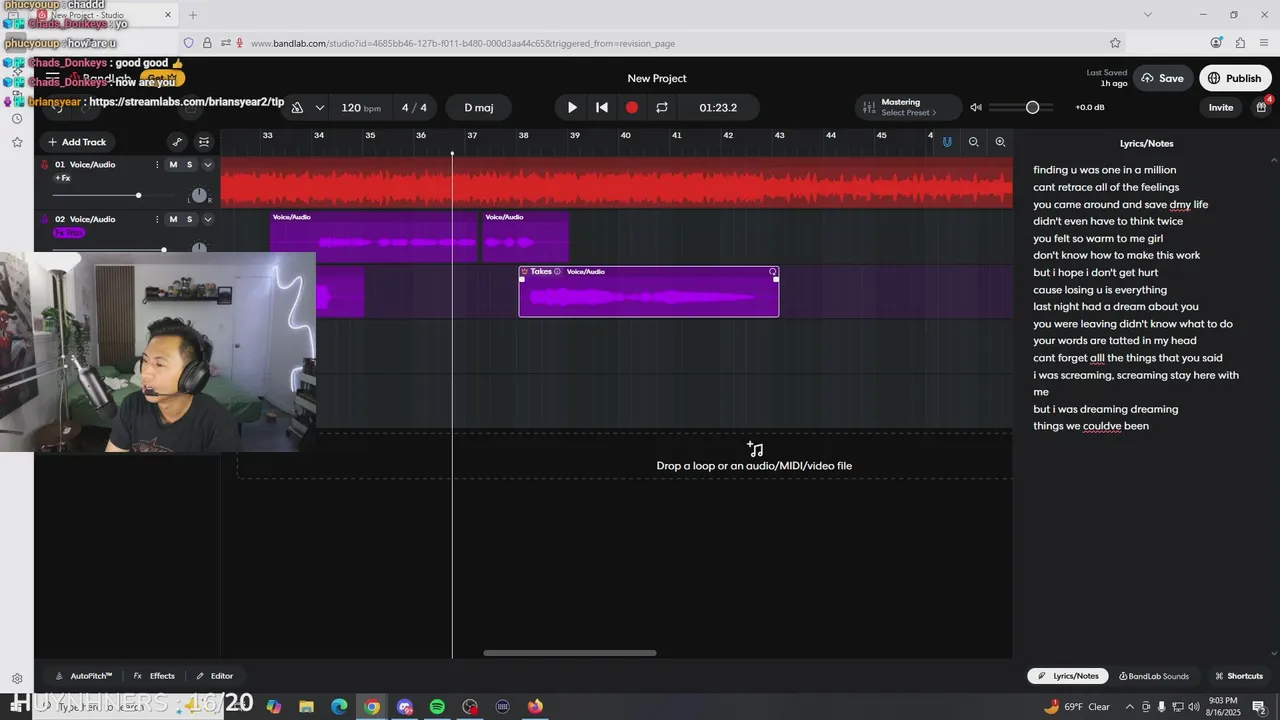Toggle the track collapse icon beside Add Track
This screenshot has width=1280, height=720.
pyautogui.click(x=204, y=142)
